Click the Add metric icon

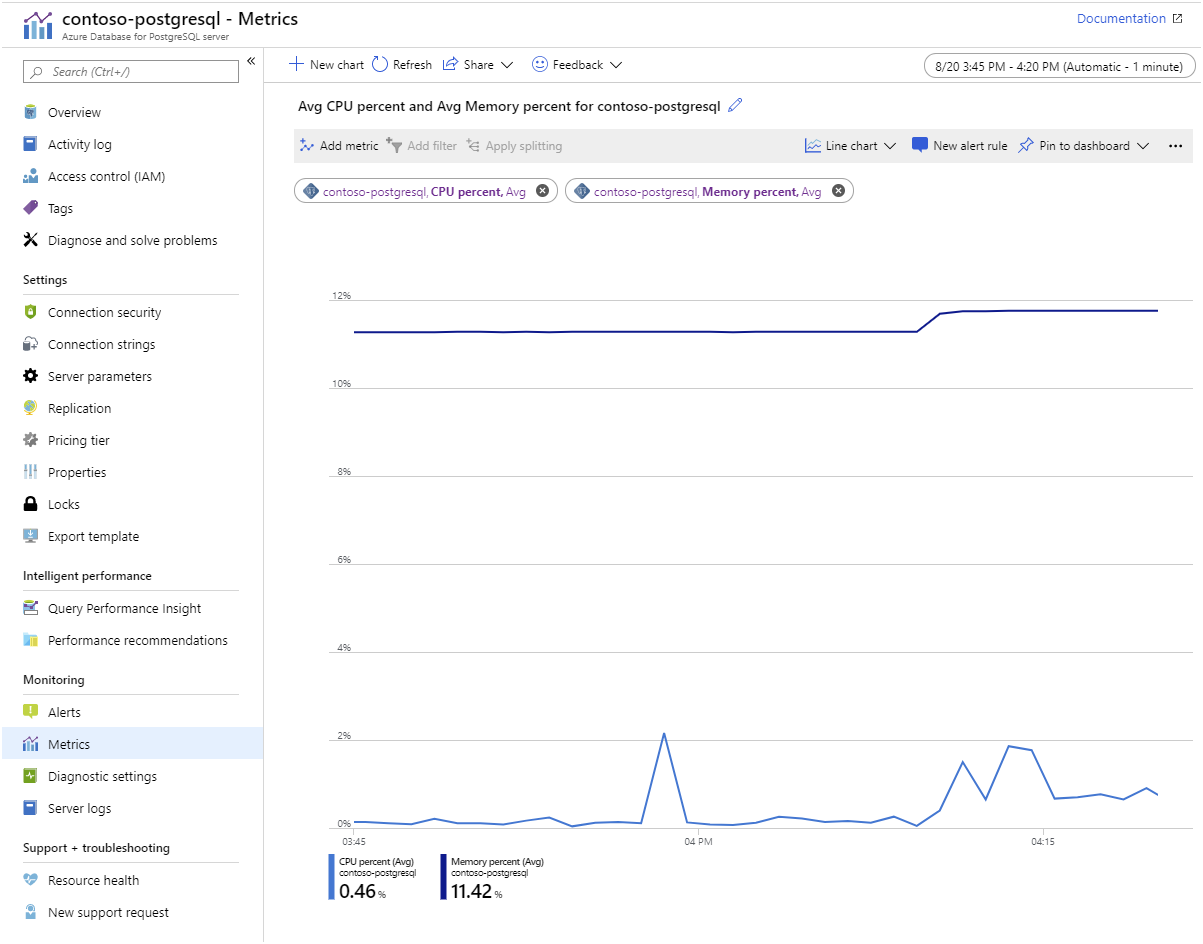coord(307,146)
